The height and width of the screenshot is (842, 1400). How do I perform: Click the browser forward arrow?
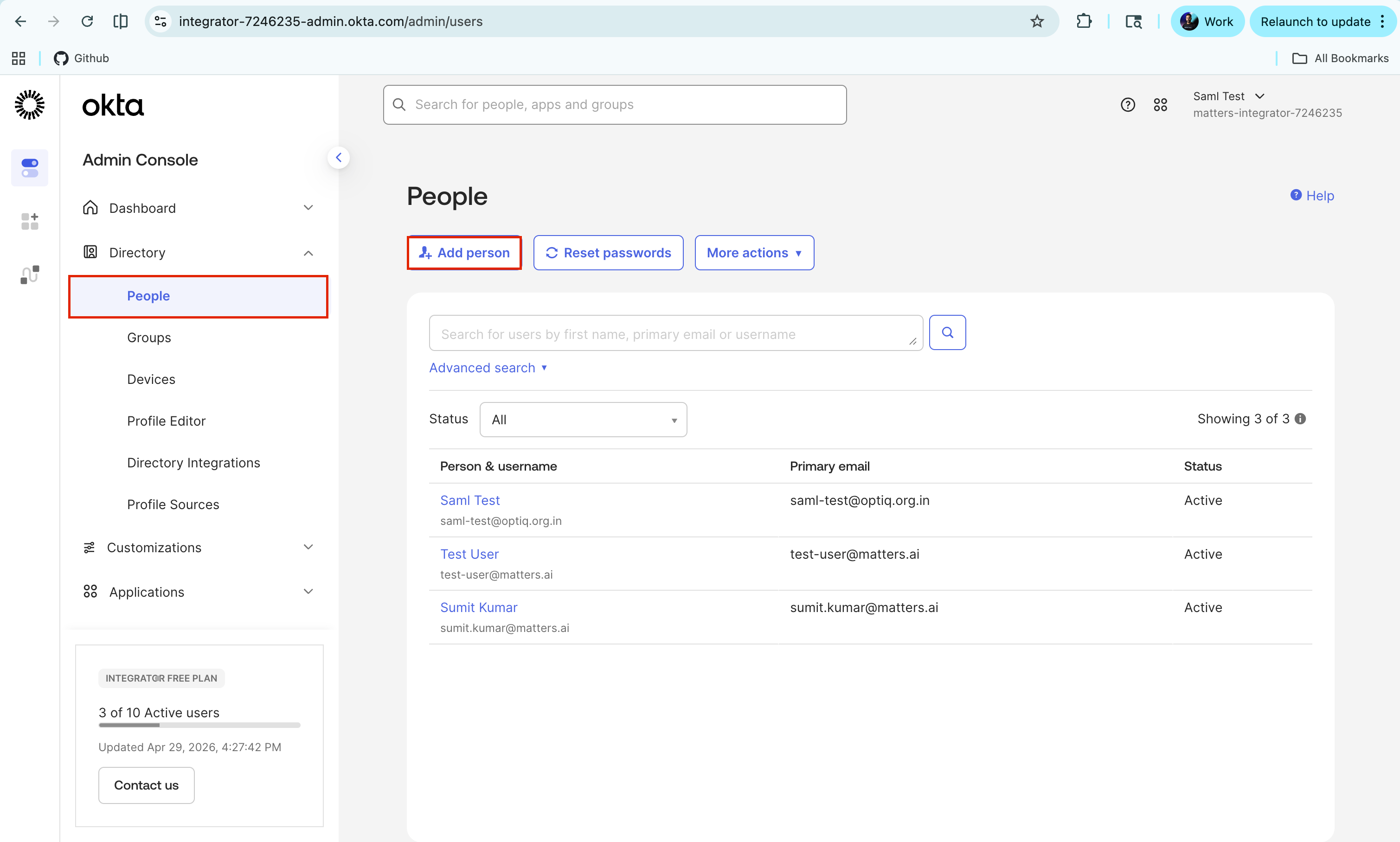[x=53, y=22]
